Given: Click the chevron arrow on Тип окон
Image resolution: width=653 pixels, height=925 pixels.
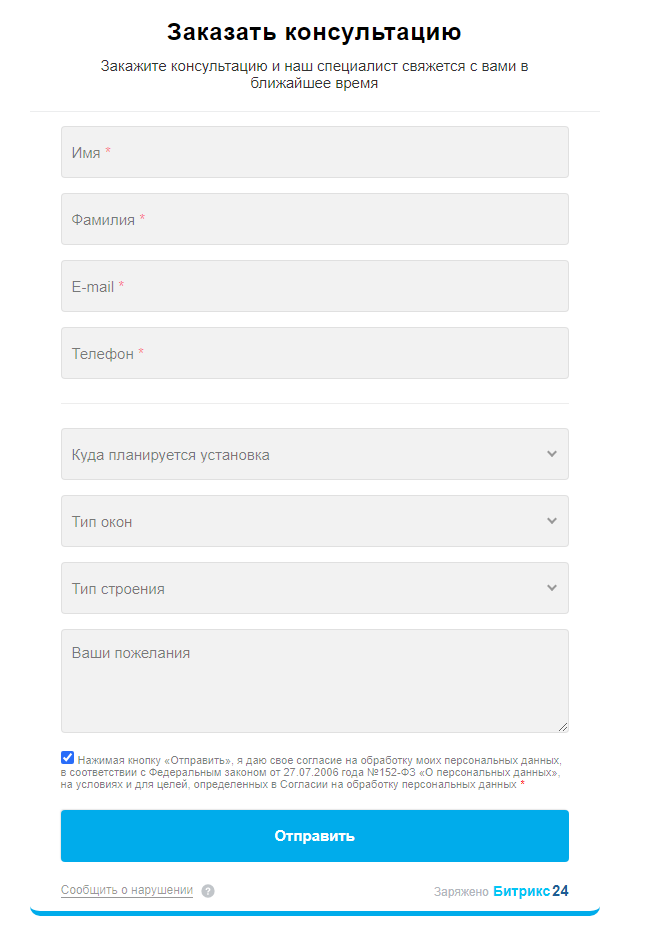Looking at the screenshot, I should coord(551,521).
